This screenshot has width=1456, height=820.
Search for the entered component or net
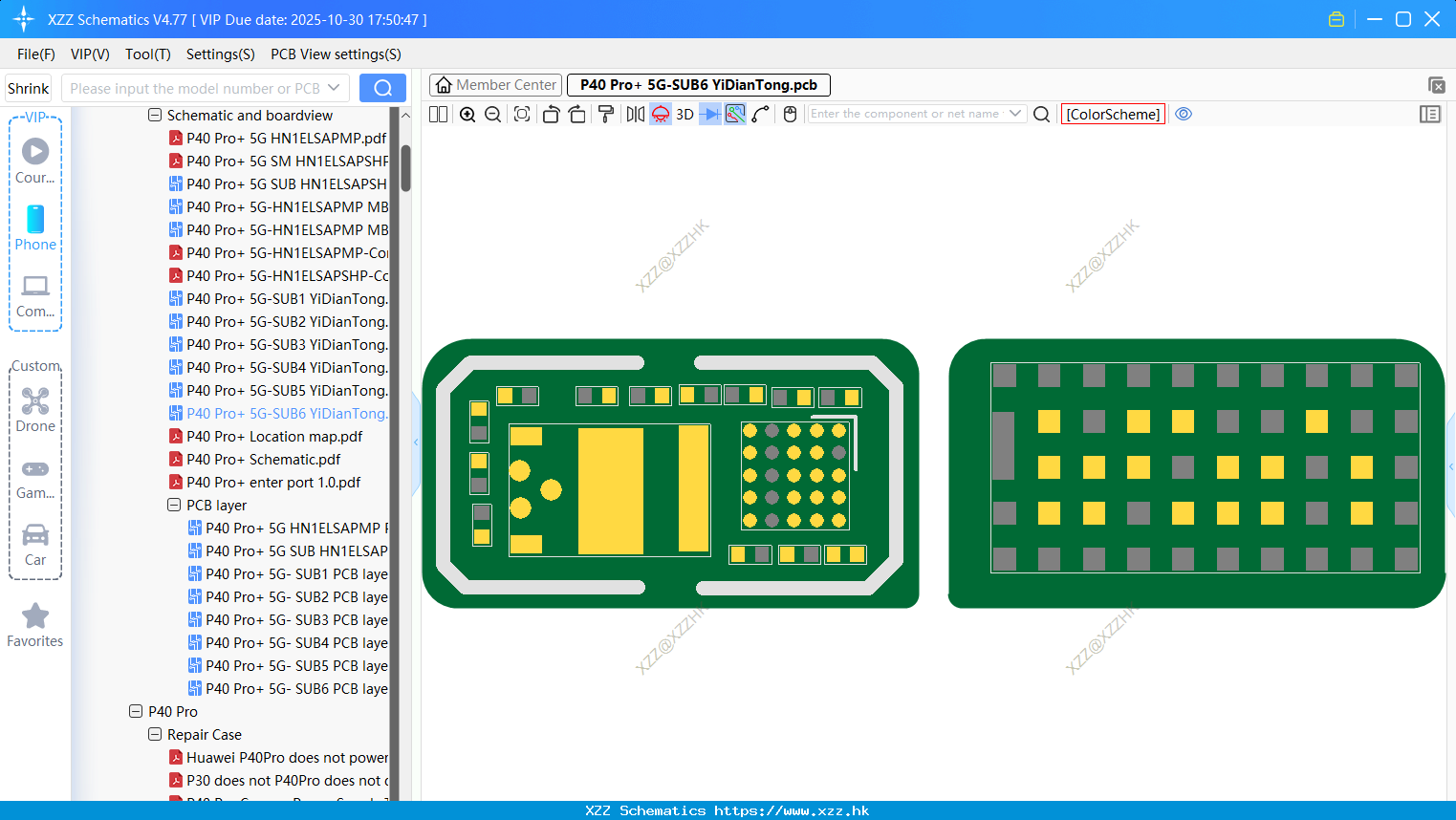point(1042,115)
